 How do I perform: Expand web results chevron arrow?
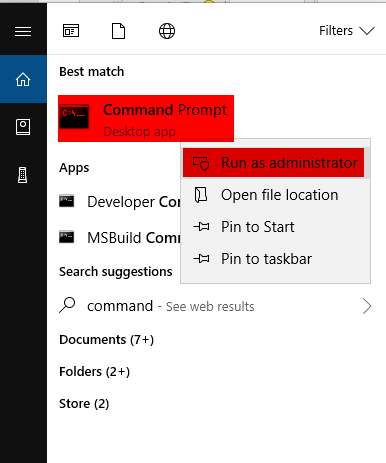point(367,306)
